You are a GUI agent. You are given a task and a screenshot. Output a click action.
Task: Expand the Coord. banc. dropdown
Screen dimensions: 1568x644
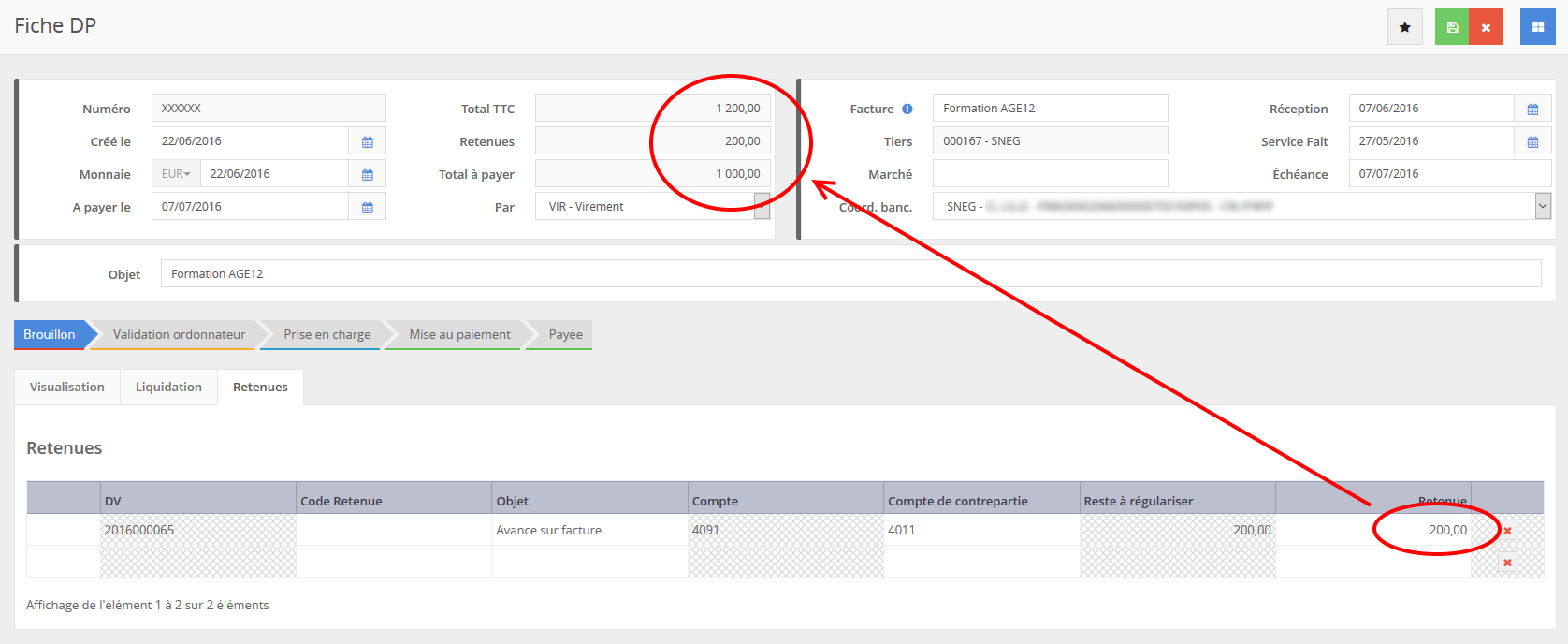coord(1543,206)
